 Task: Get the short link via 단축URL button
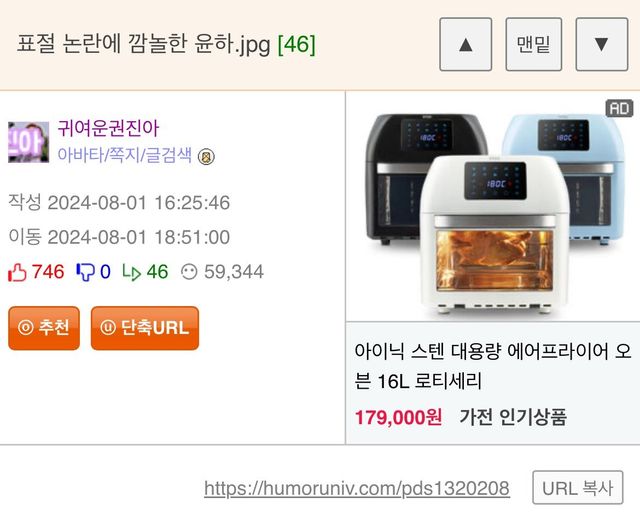[145, 328]
